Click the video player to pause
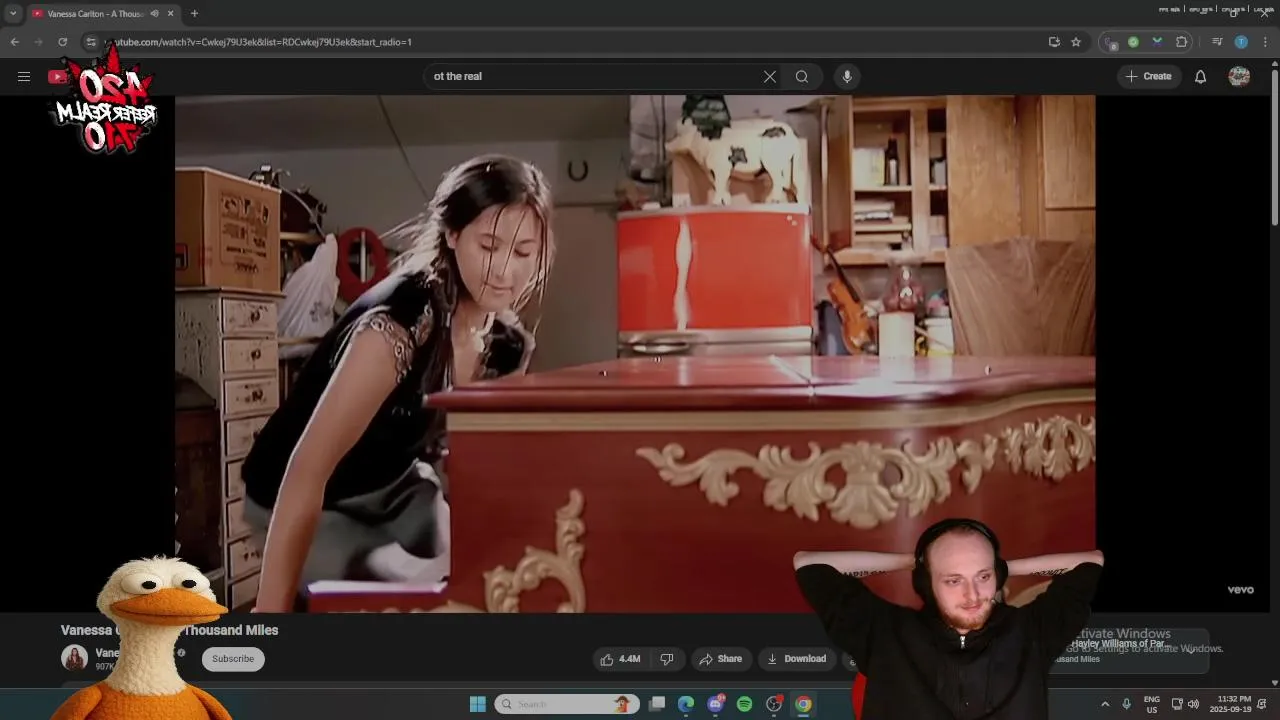 [x=635, y=354]
